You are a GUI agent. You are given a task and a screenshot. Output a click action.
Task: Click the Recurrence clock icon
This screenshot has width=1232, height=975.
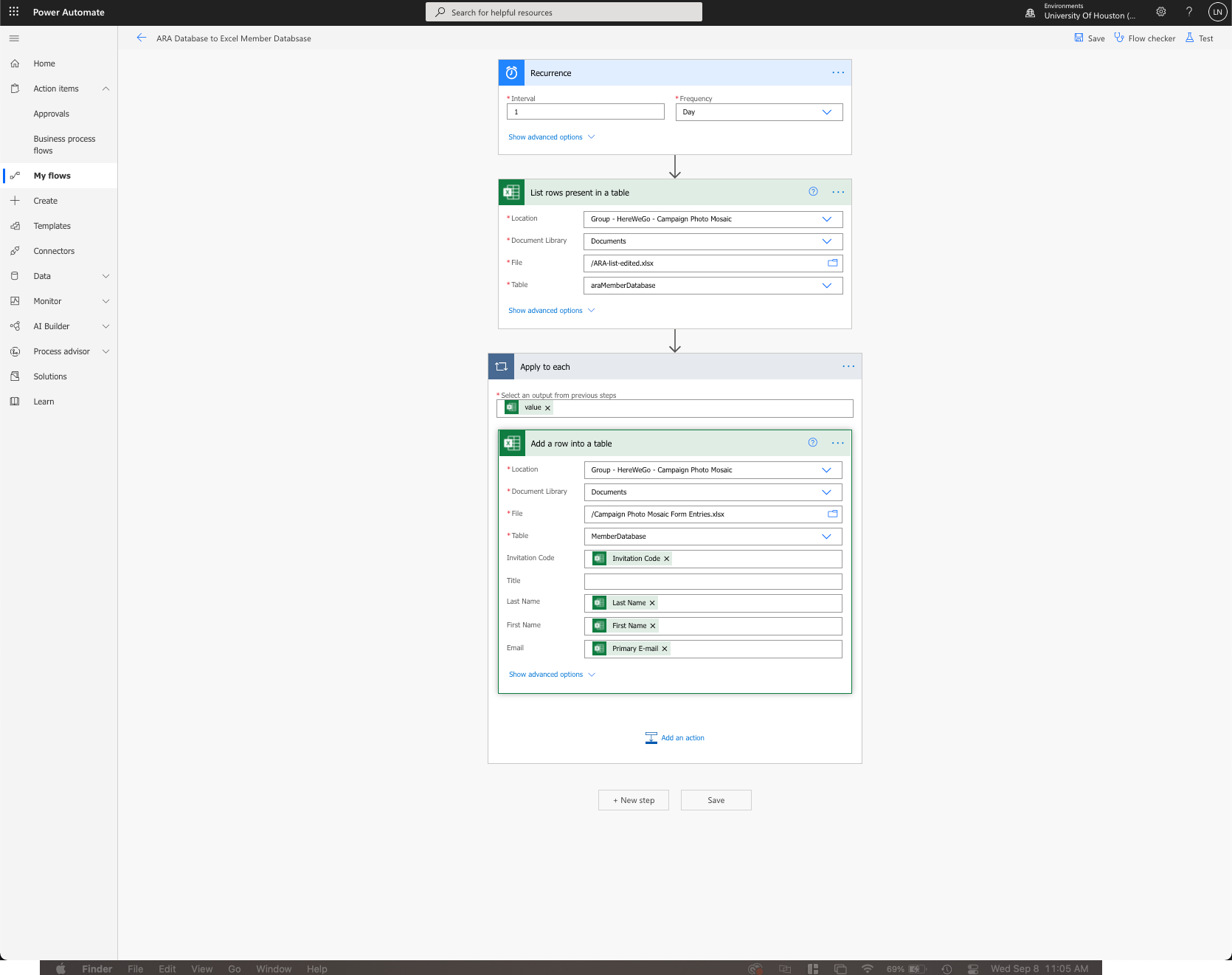[x=511, y=72]
